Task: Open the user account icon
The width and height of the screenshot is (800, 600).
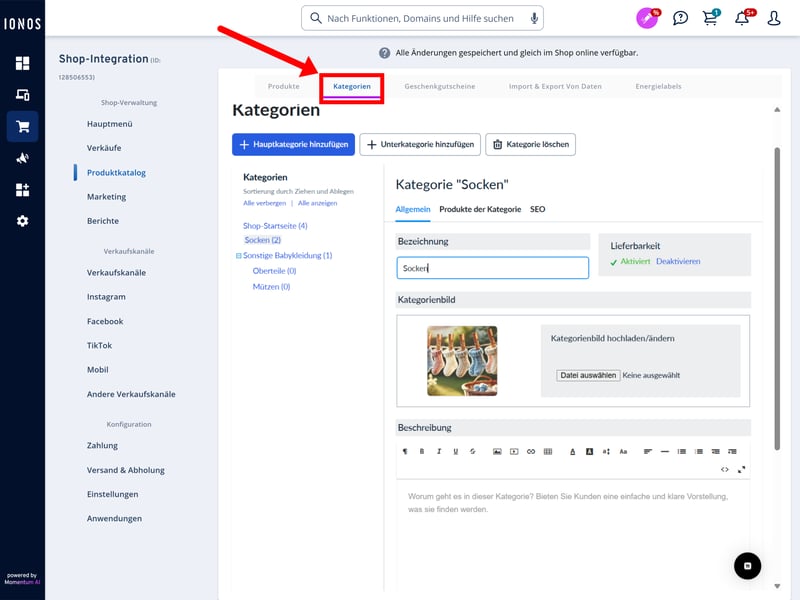Action: (x=774, y=18)
